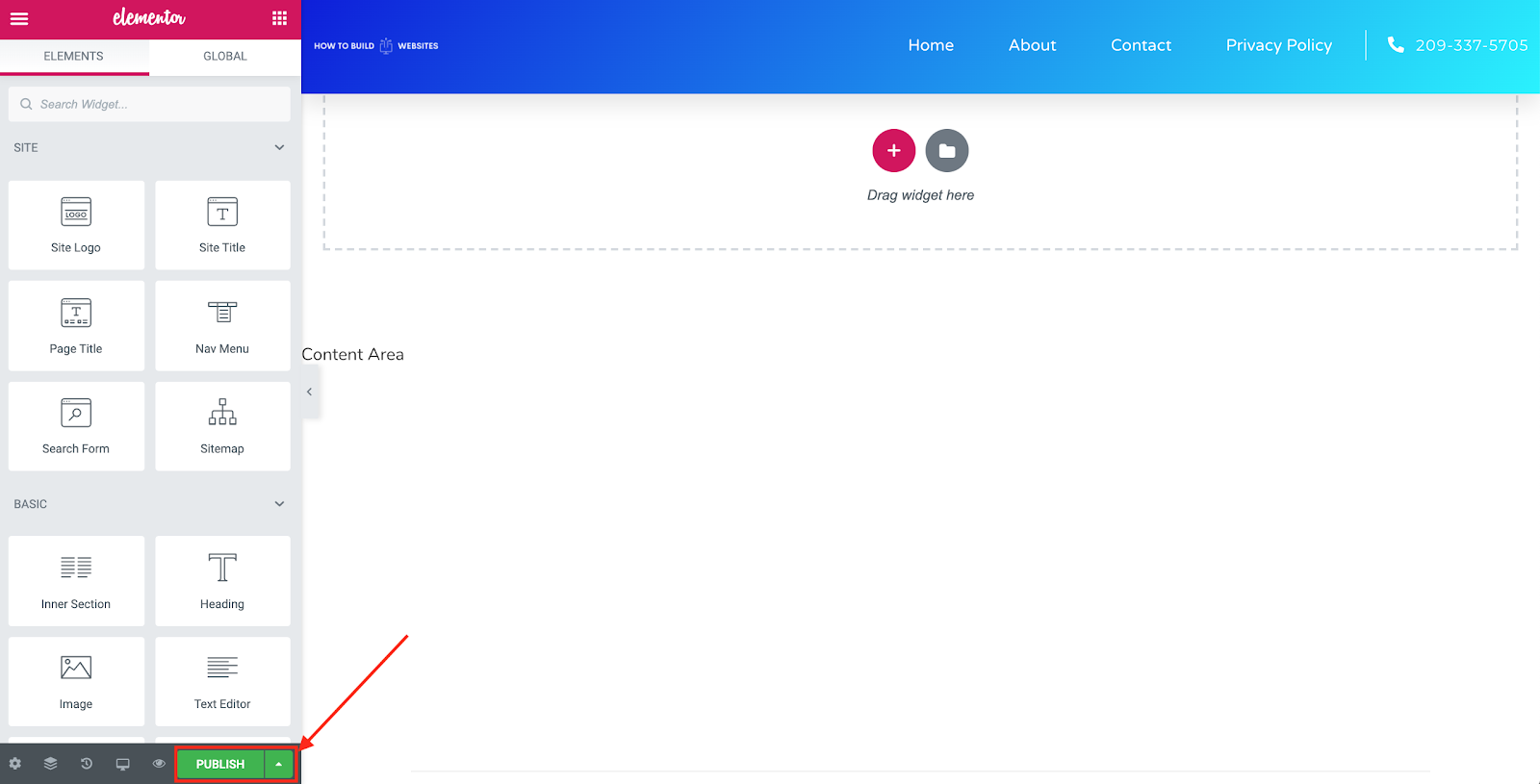Pick the Nav Menu widget
This screenshot has height=784, width=1540.
coord(222,326)
